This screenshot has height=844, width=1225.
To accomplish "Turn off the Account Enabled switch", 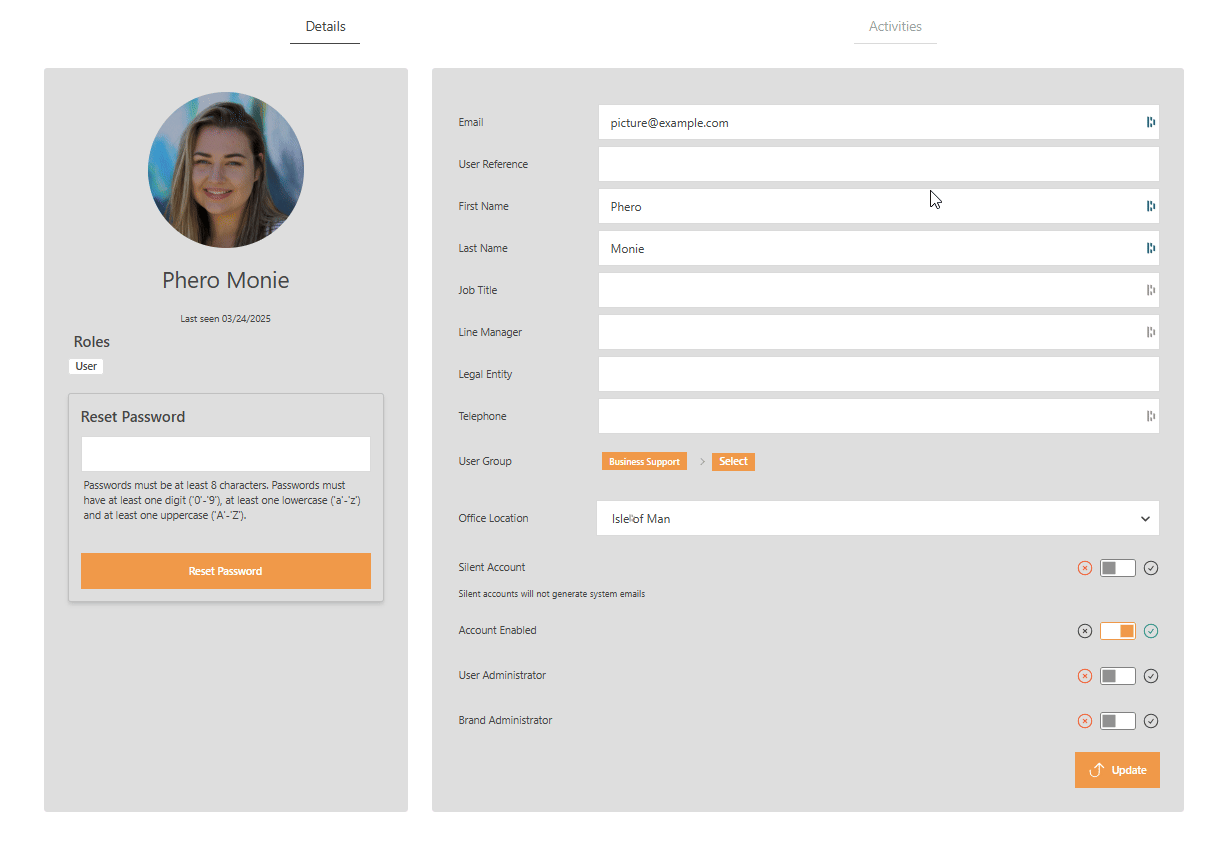I will pos(1117,631).
